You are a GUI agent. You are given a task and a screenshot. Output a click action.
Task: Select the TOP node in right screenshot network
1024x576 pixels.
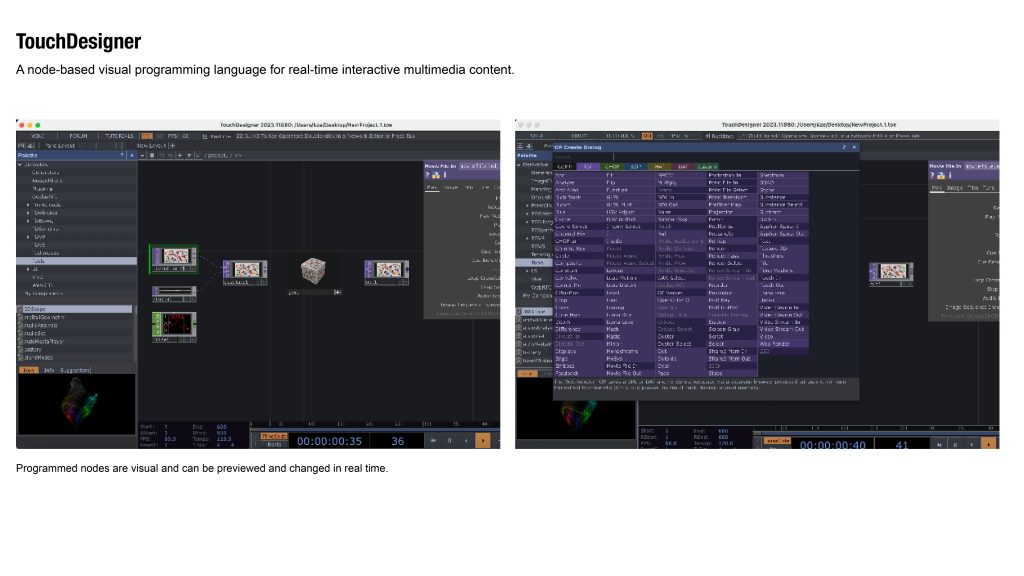coord(891,273)
